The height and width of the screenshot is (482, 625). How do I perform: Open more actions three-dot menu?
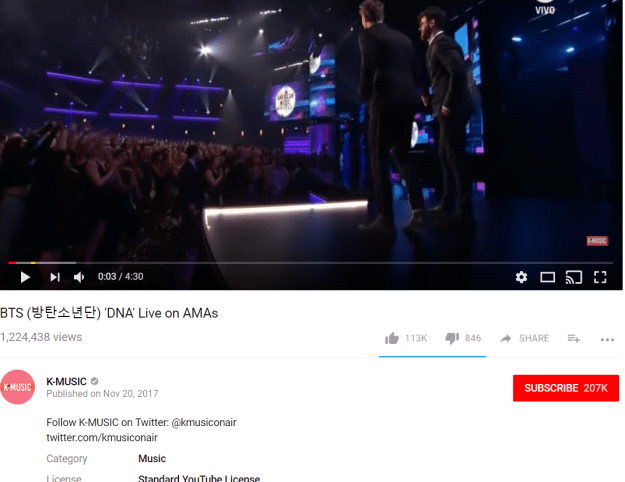(607, 340)
